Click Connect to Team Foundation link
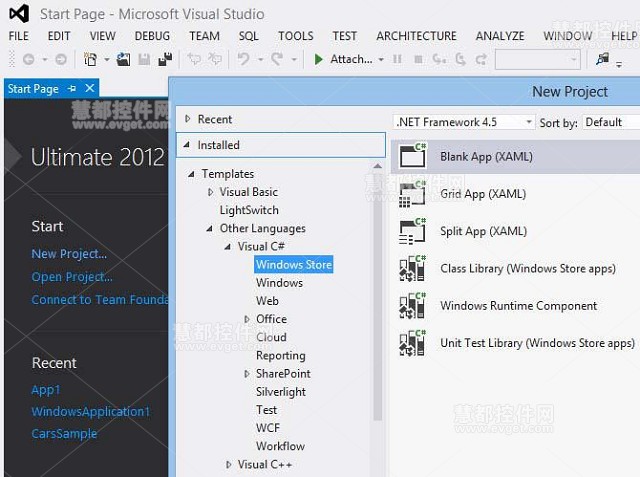This screenshot has height=477, width=640. pos(100,300)
